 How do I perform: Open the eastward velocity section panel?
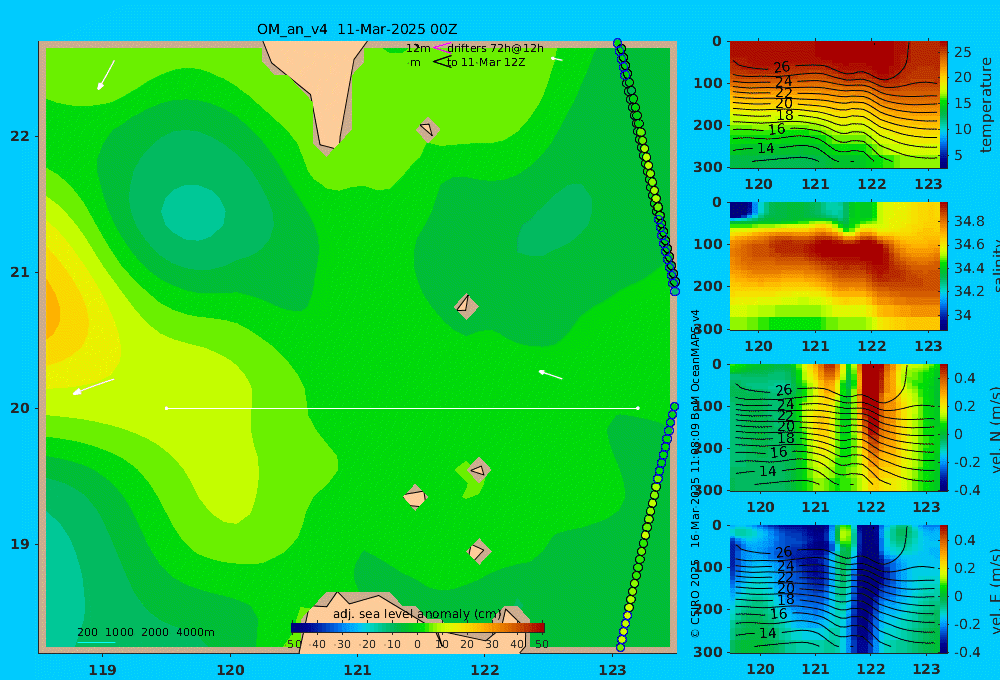point(834,589)
